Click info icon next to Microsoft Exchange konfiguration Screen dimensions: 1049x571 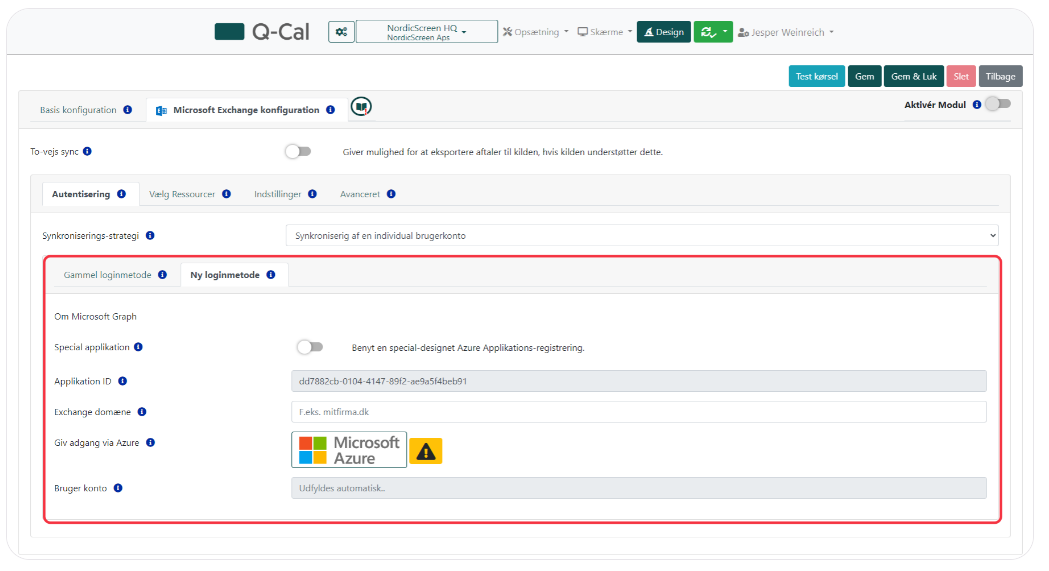point(330,110)
